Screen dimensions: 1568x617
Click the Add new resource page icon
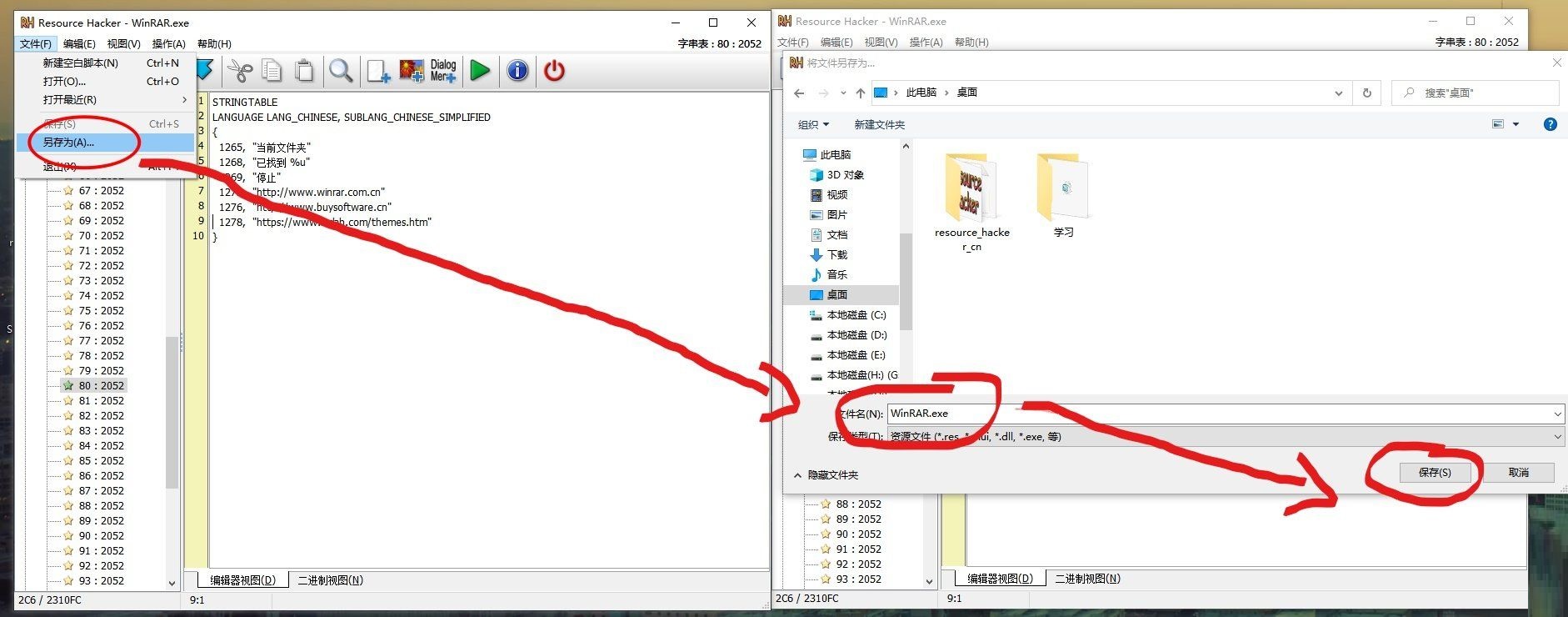pos(378,71)
